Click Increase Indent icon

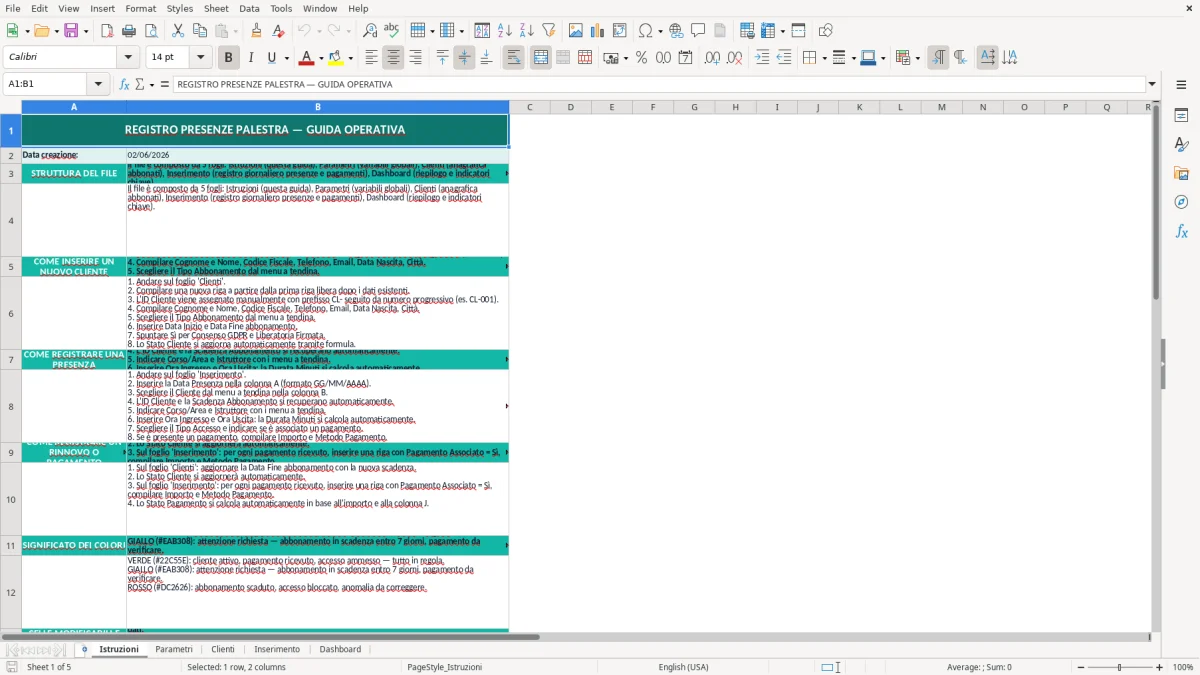[x=762, y=58]
